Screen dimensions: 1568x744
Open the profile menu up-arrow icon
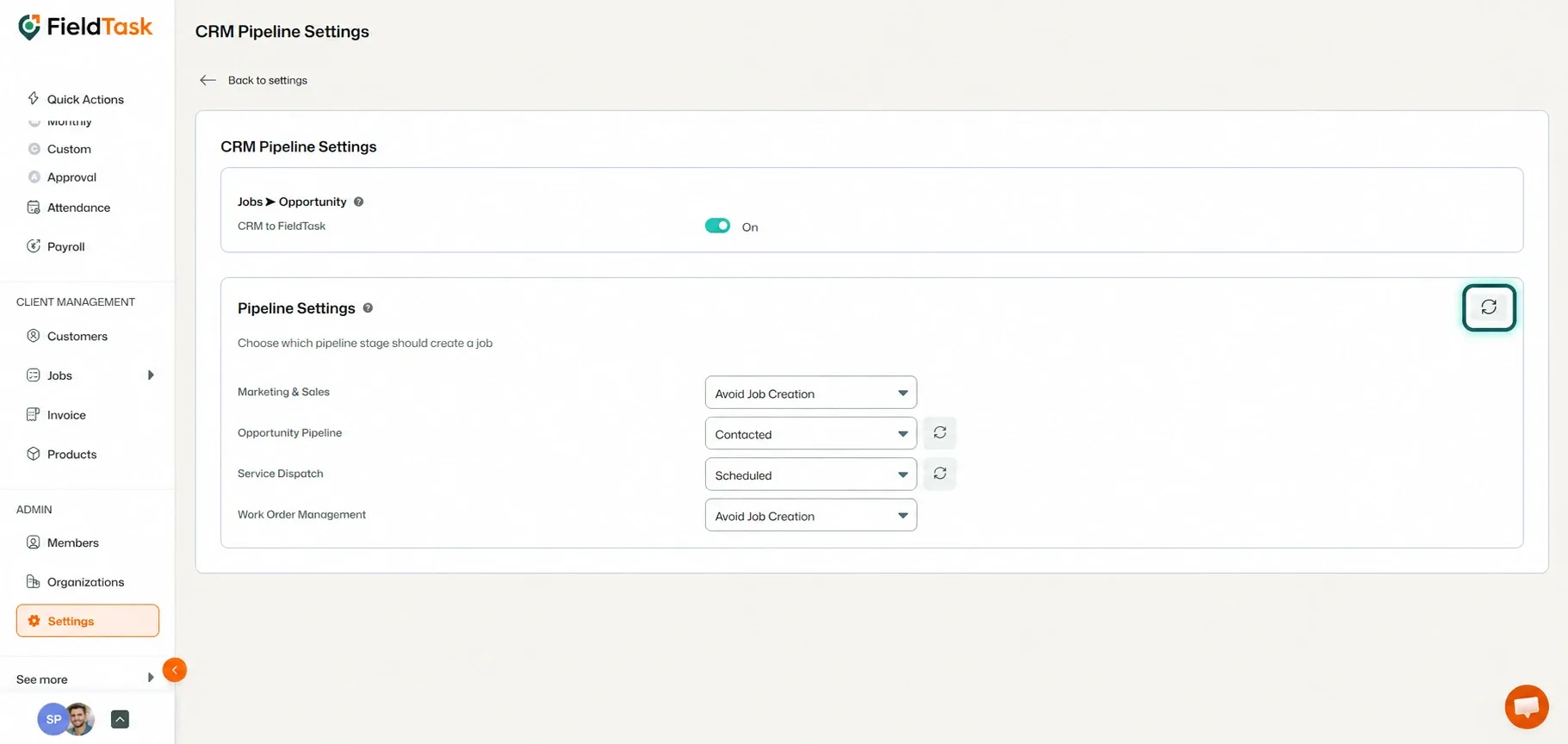click(120, 719)
